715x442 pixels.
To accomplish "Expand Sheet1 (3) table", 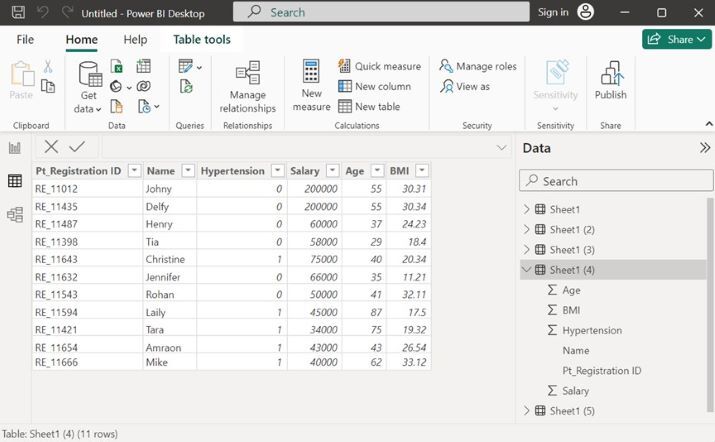I will point(526,250).
